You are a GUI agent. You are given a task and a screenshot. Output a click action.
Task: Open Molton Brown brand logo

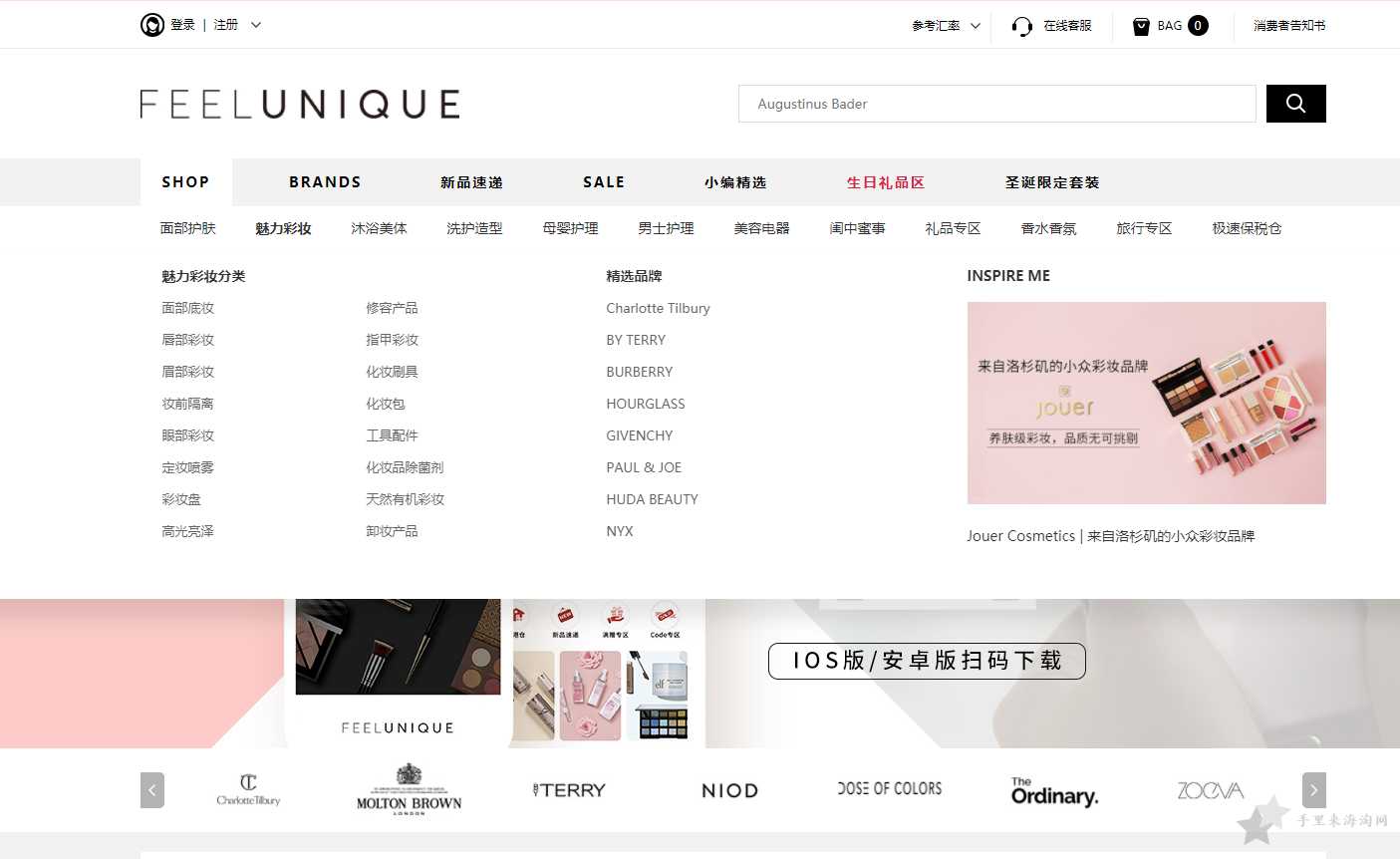(409, 790)
